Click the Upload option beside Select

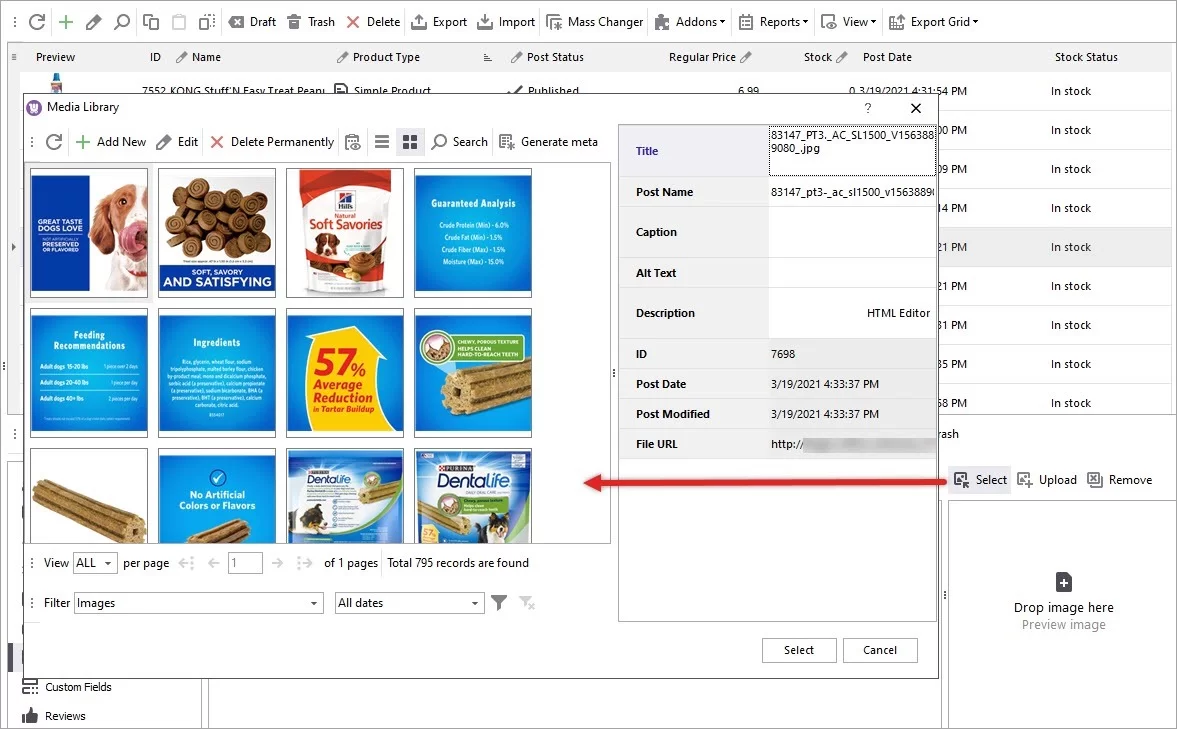click(x=1047, y=480)
